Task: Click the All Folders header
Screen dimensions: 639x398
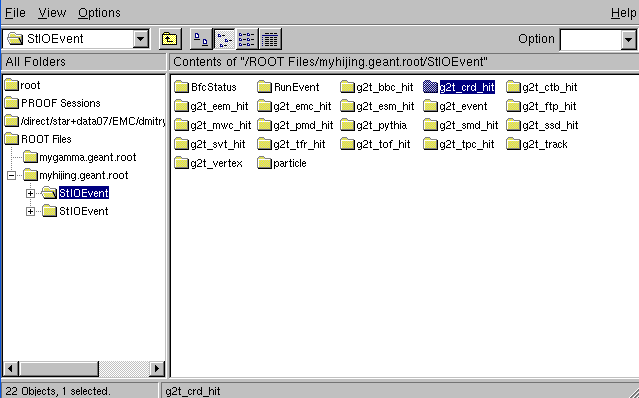Action: point(84,62)
